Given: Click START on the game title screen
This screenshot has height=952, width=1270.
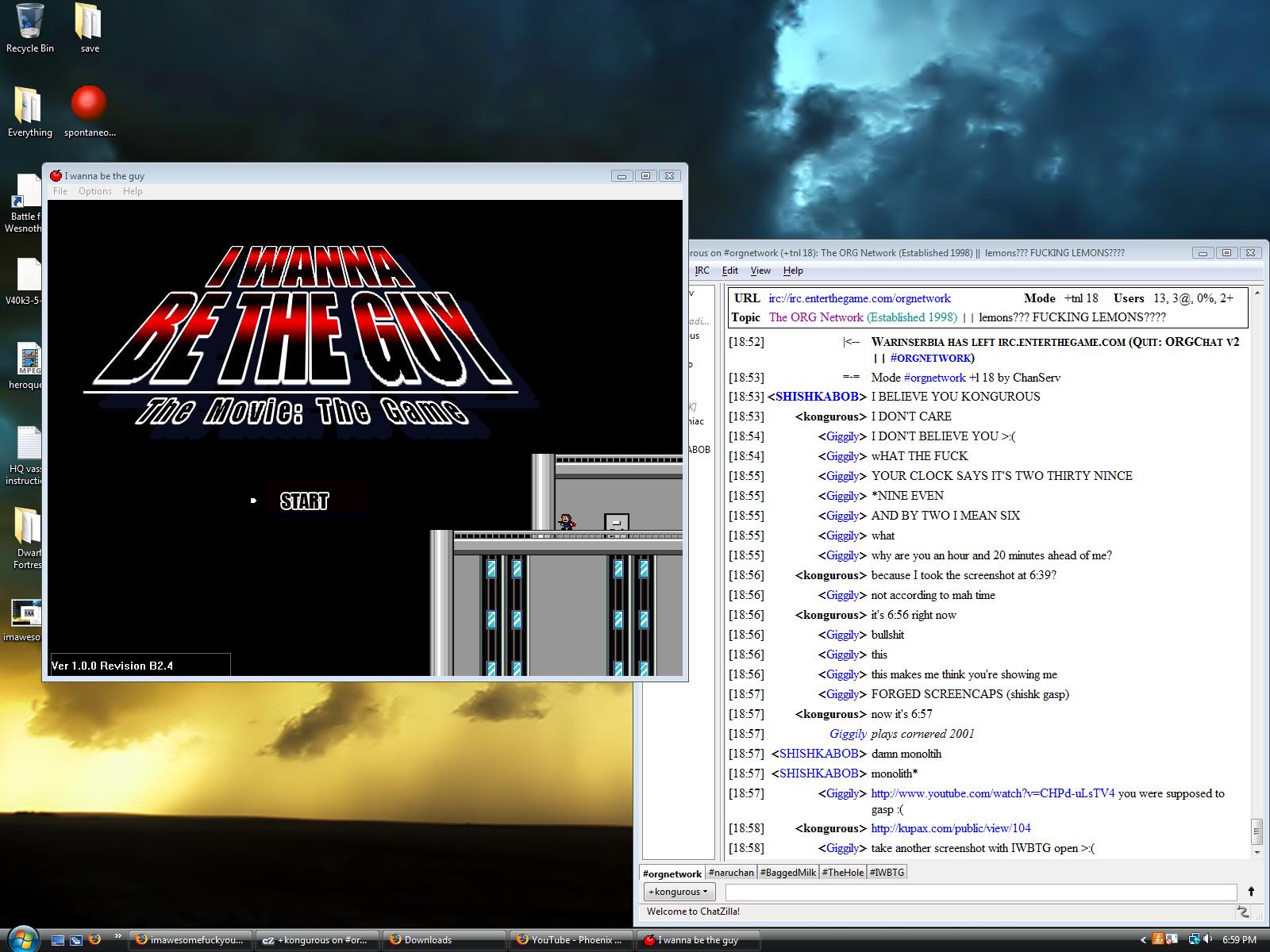Looking at the screenshot, I should [305, 501].
